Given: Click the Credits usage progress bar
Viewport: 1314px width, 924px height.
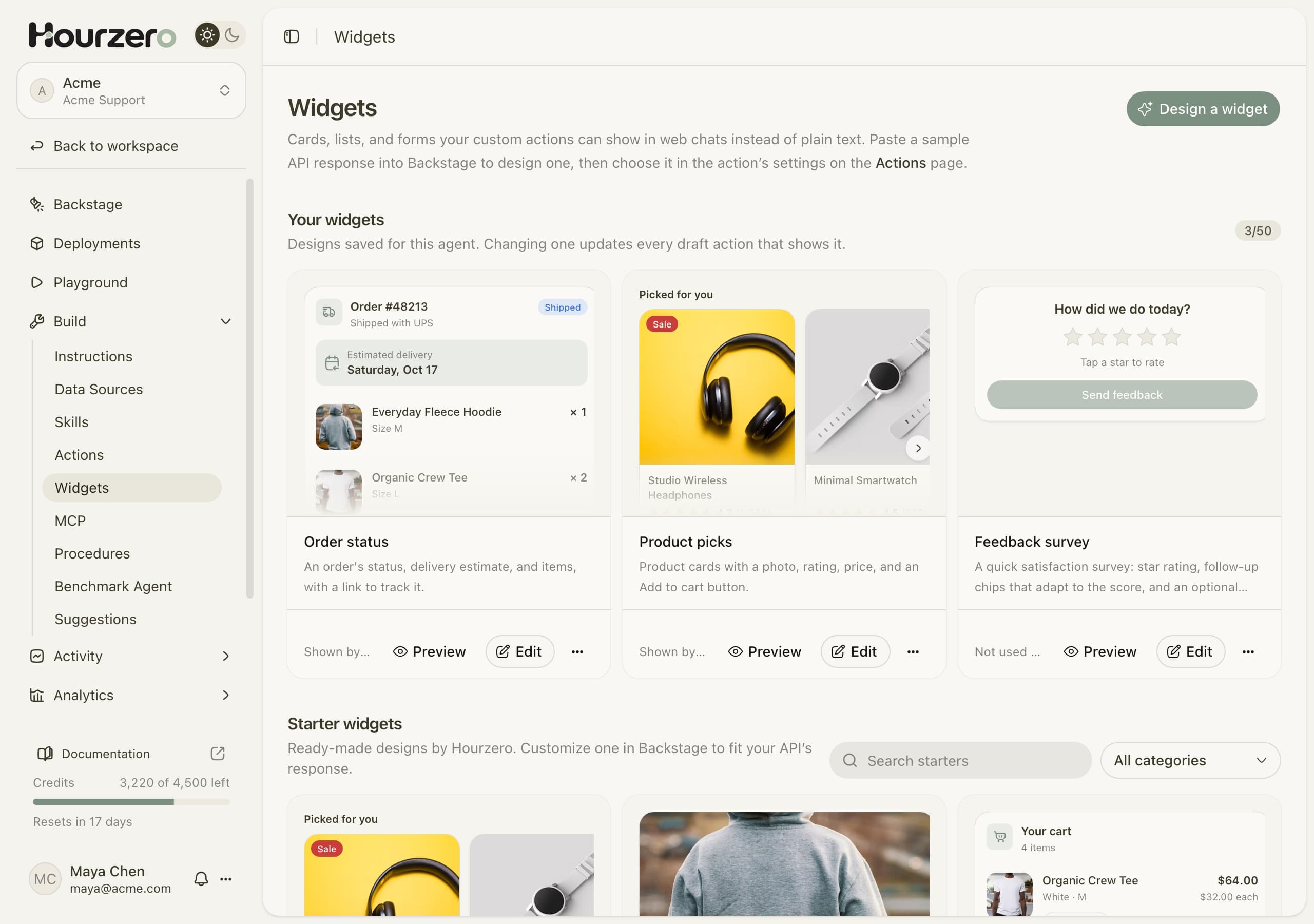Looking at the screenshot, I should pyautogui.click(x=131, y=801).
